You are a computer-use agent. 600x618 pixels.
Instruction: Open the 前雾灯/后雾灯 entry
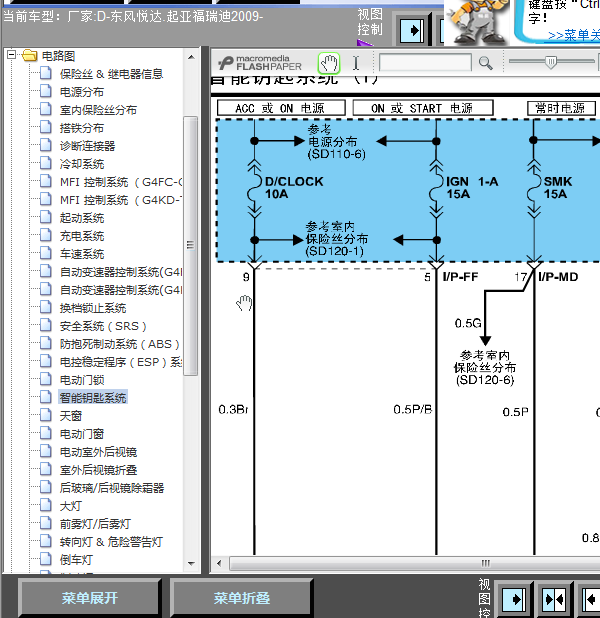[95, 525]
